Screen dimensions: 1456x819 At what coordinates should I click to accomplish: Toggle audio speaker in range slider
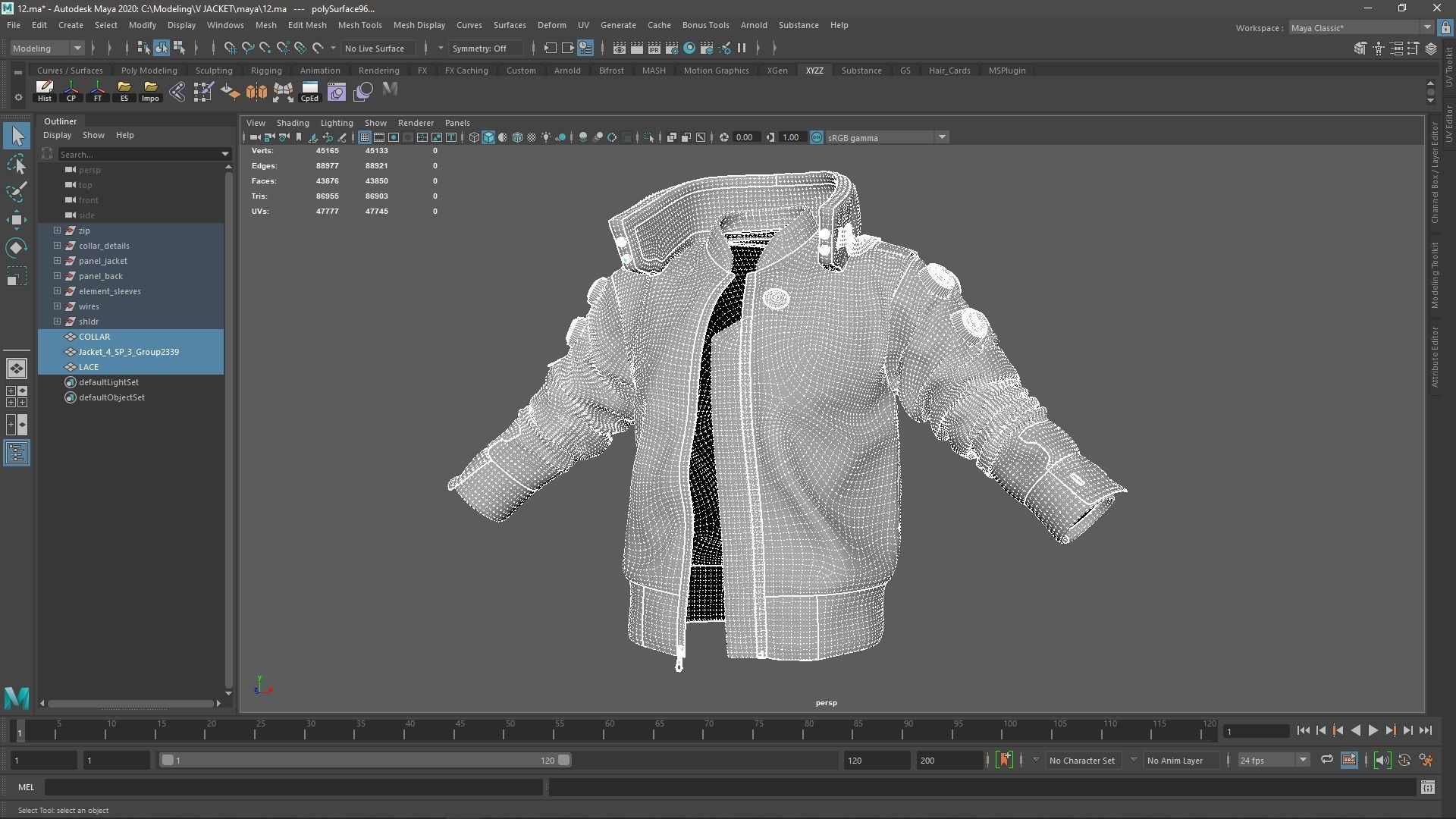[x=1382, y=760]
